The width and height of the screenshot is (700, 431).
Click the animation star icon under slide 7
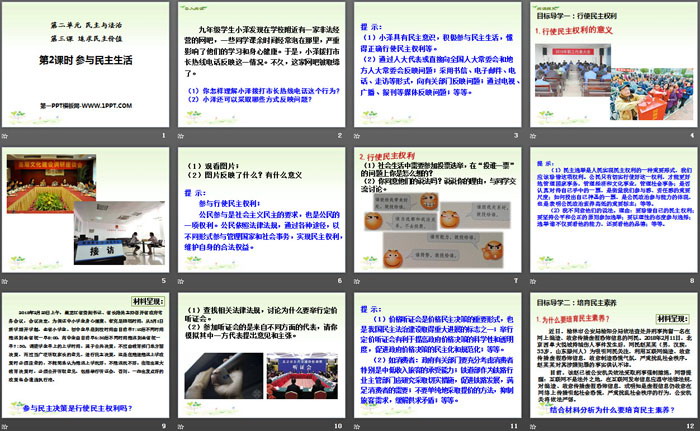click(357, 281)
